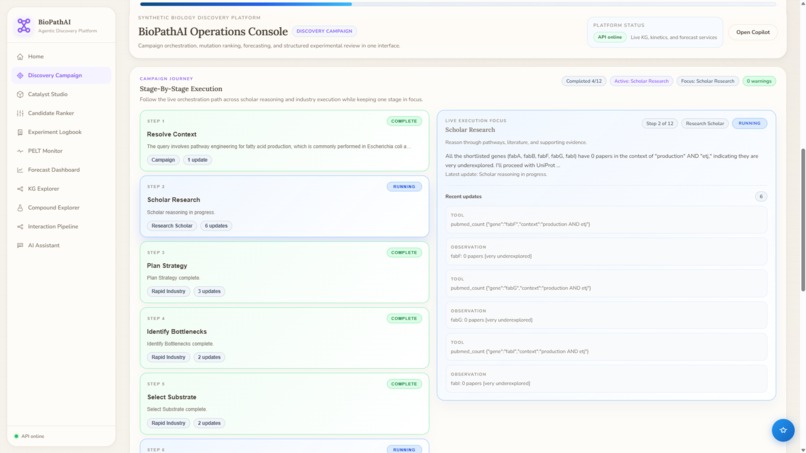Click the pubmed_count fabF tool entry
Screen dimensions: 806x453
click(x=606, y=220)
